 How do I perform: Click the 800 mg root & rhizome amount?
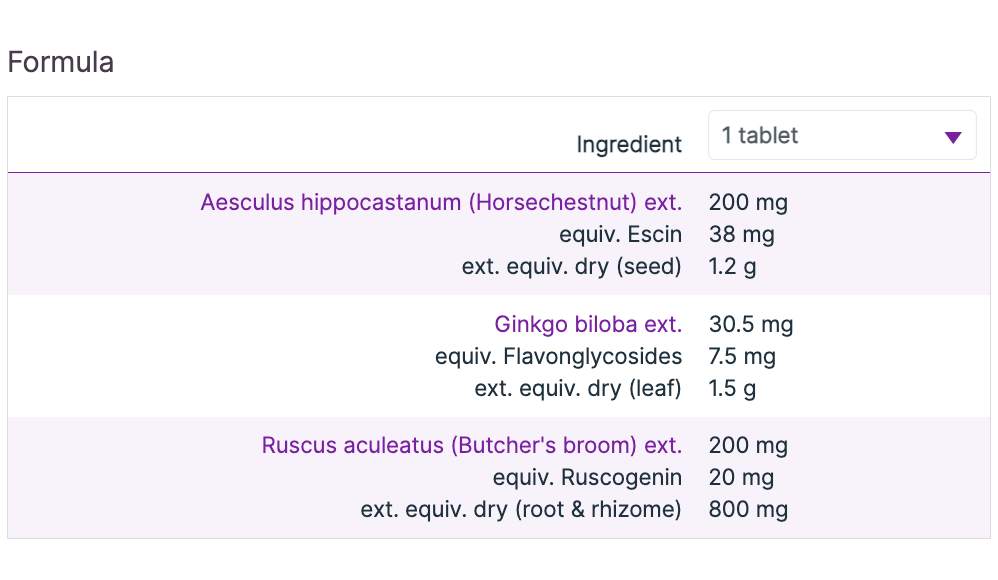[748, 509]
